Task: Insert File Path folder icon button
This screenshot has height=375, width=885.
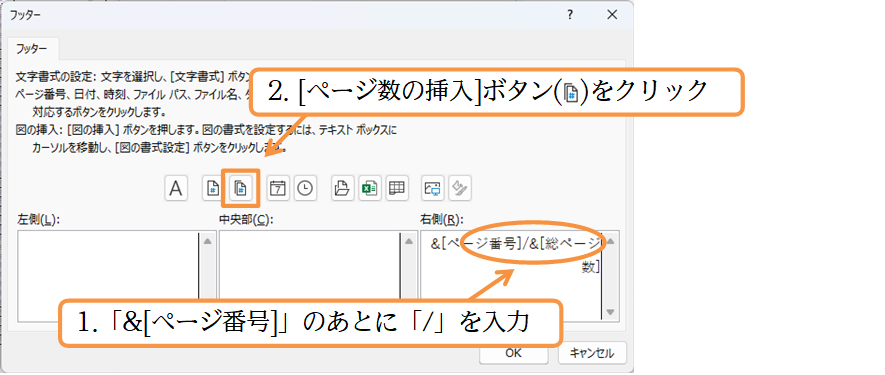Action: [342, 188]
